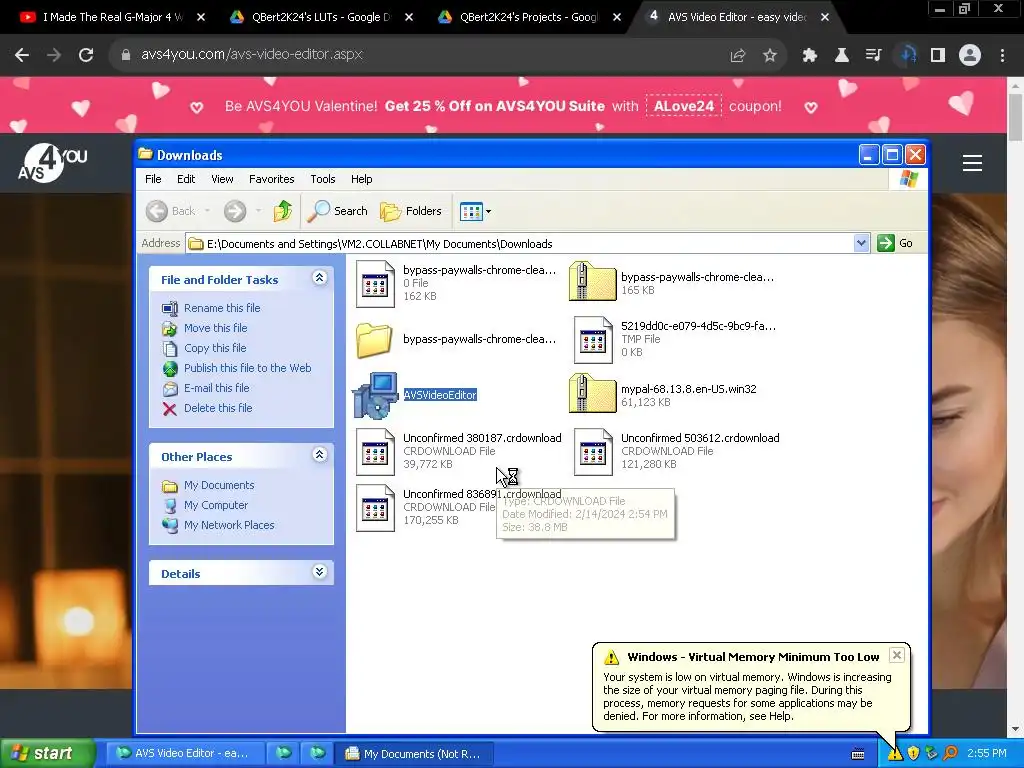1024x768 pixels.
Task: Collapse the Other Places panel
Action: pyautogui.click(x=319, y=455)
